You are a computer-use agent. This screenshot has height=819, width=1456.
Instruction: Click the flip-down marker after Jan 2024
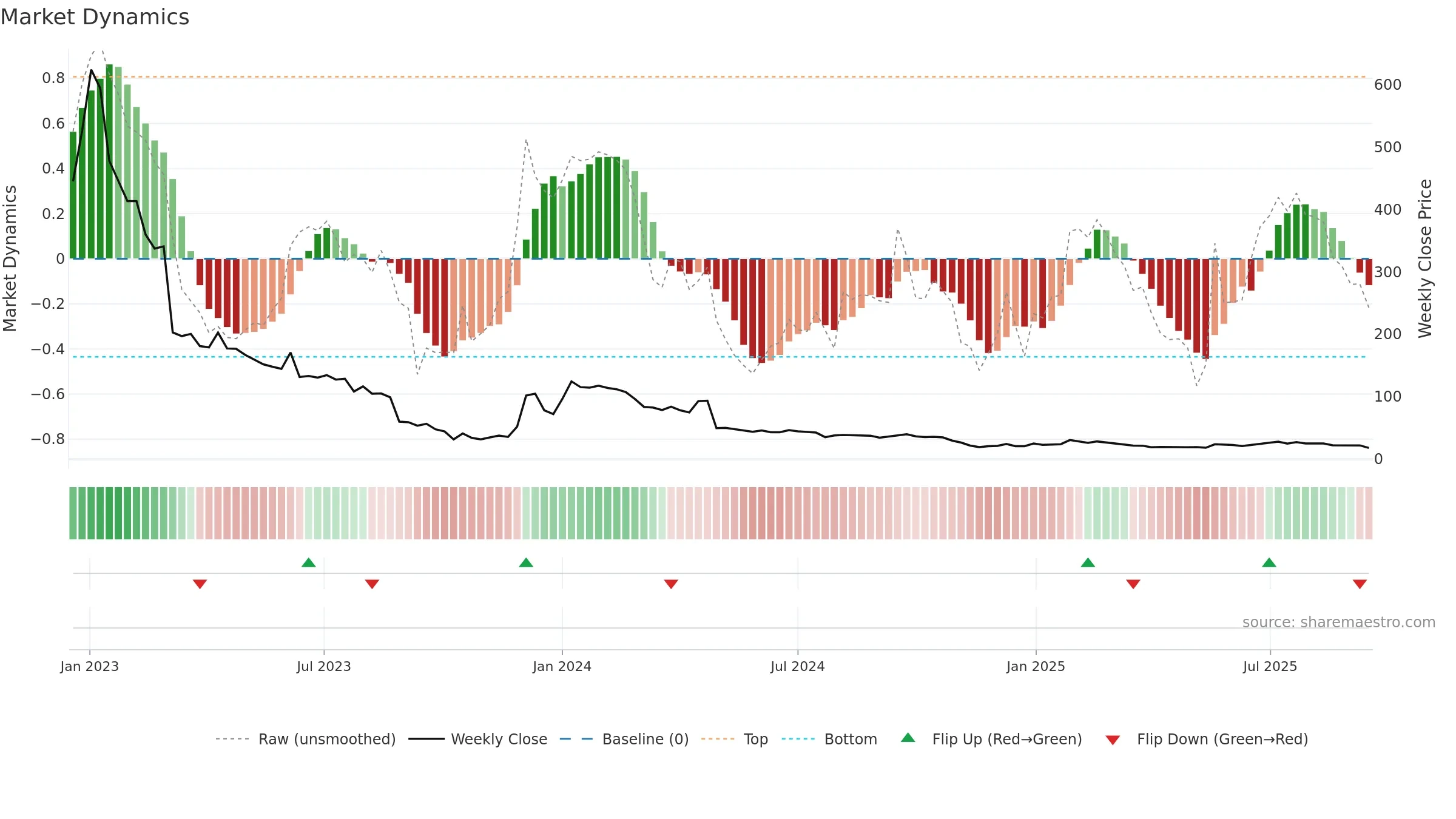click(671, 584)
